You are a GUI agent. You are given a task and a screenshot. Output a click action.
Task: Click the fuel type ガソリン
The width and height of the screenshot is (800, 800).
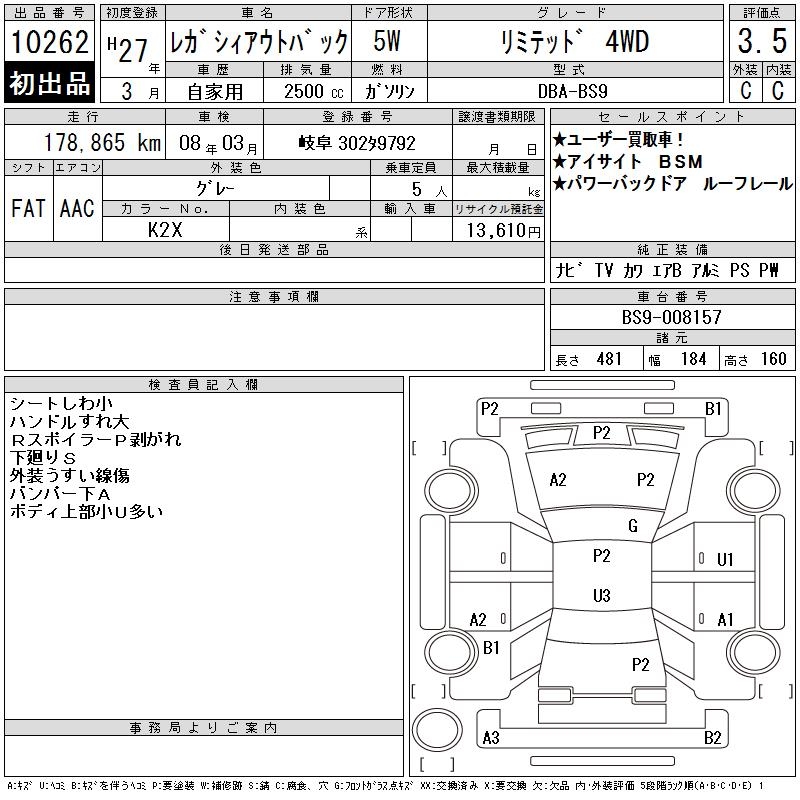(389, 92)
